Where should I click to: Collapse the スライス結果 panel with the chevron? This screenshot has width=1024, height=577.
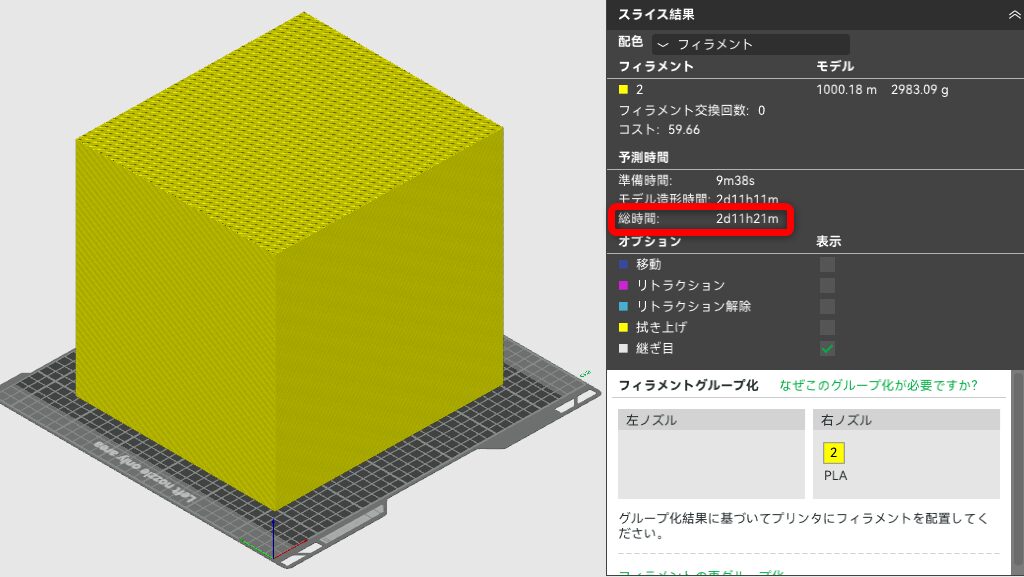pyautogui.click(x=1014, y=14)
